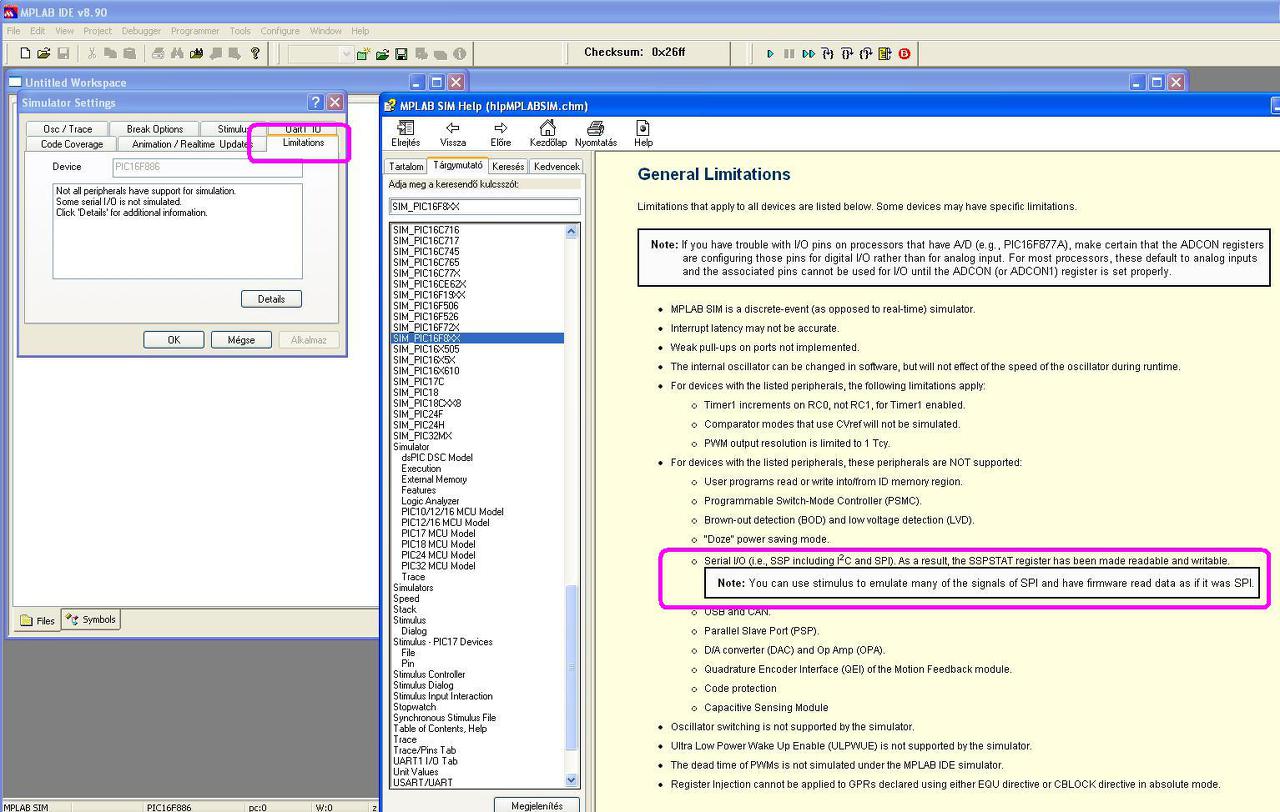Select the Limitations tab
The width and height of the screenshot is (1280, 812).
coord(303,143)
